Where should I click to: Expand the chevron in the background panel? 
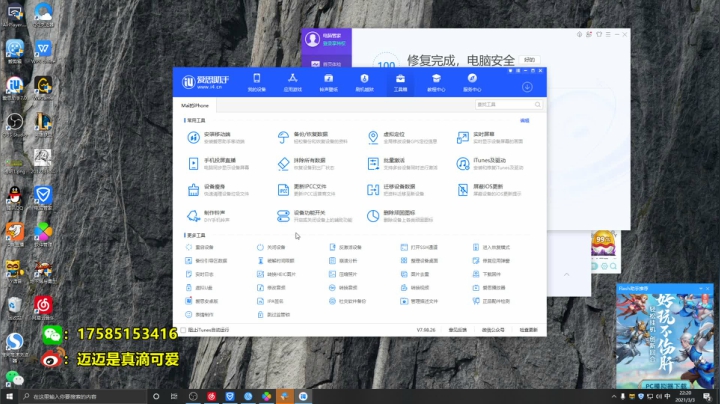click(567, 274)
